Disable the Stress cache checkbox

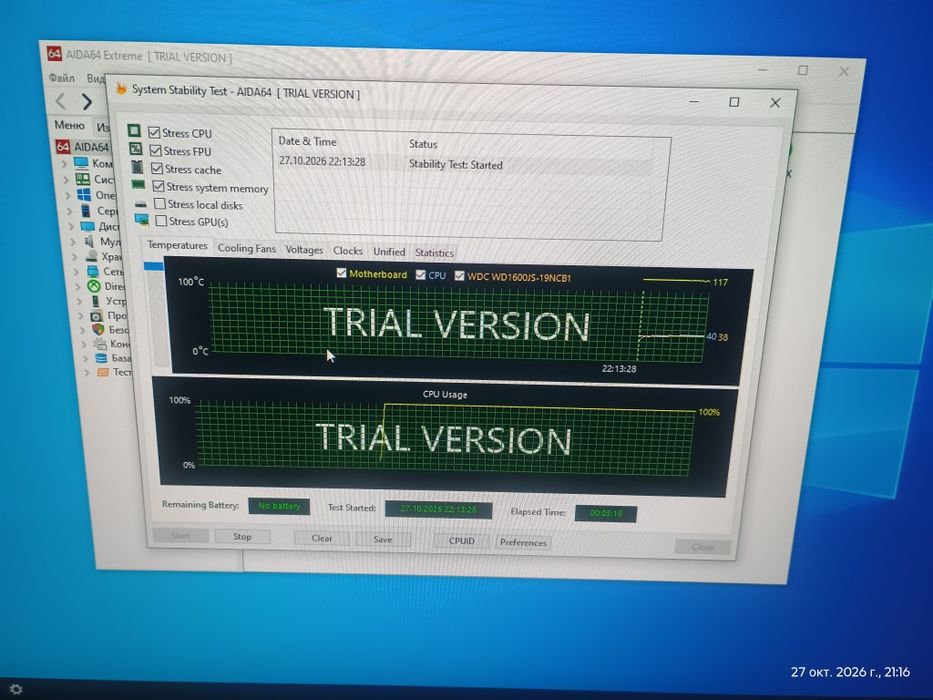157,168
